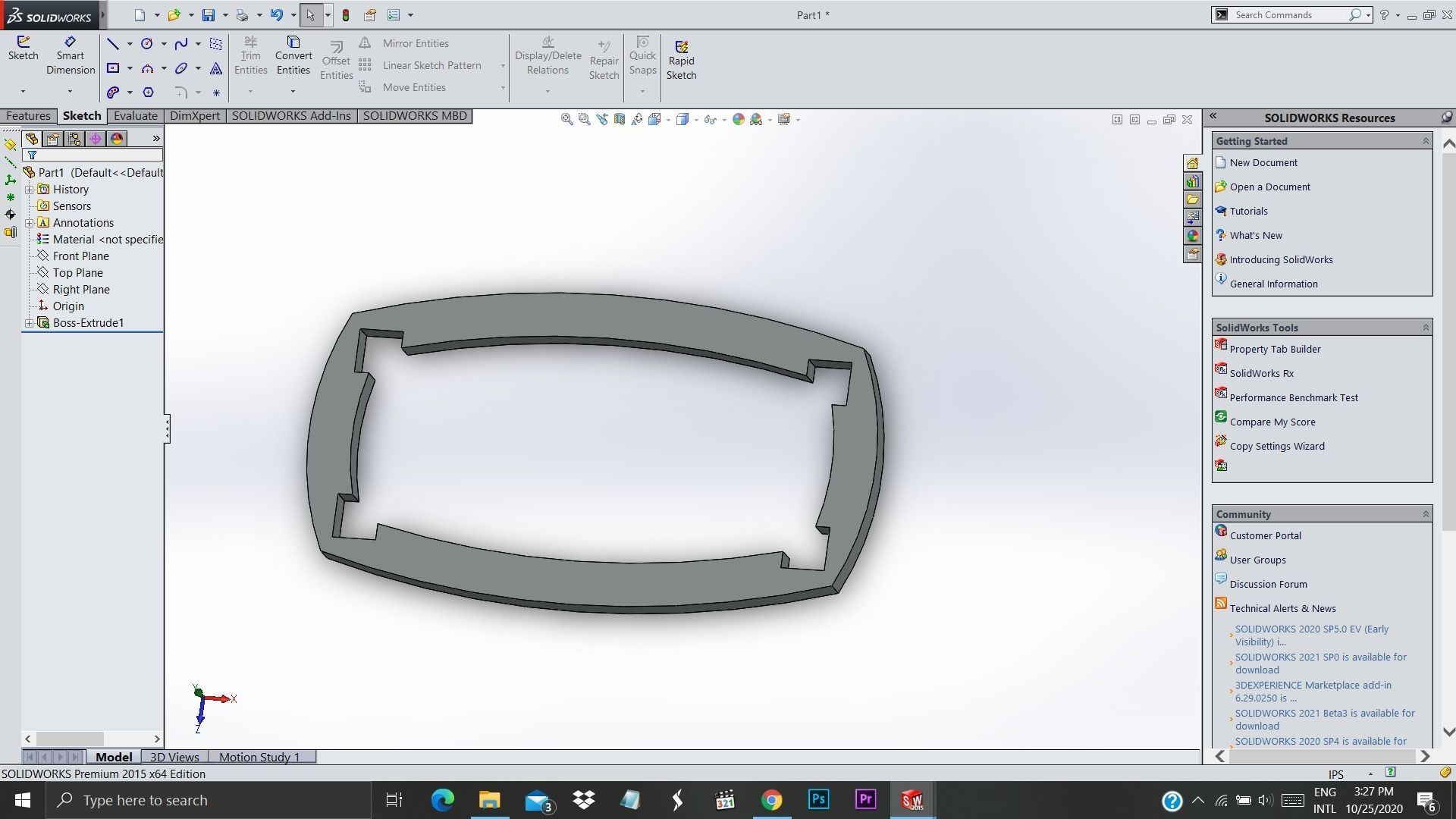Collapse the Community section
The image size is (1456, 819).
(x=1425, y=514)
